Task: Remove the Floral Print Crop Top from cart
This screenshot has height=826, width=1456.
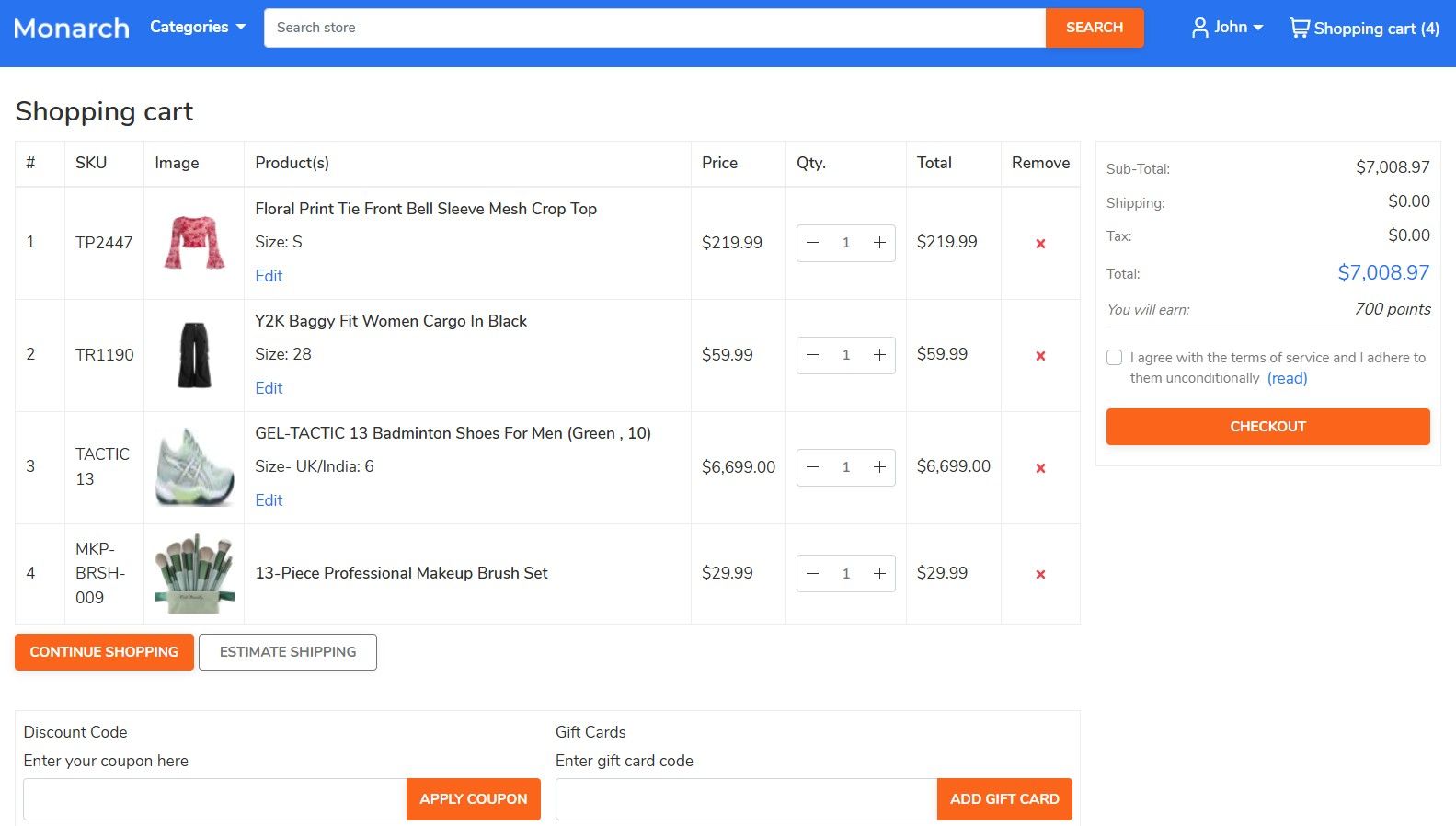Action: point(1040,244)
